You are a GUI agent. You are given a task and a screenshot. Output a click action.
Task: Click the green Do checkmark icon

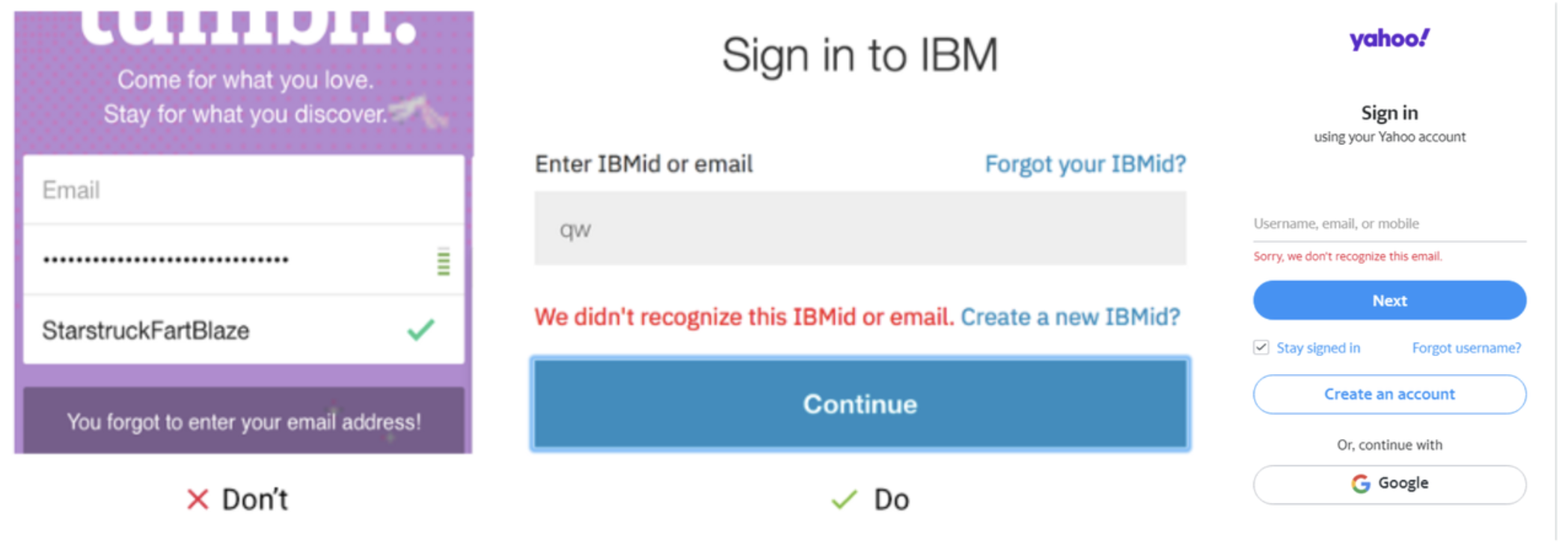click(x=844, y=499)
